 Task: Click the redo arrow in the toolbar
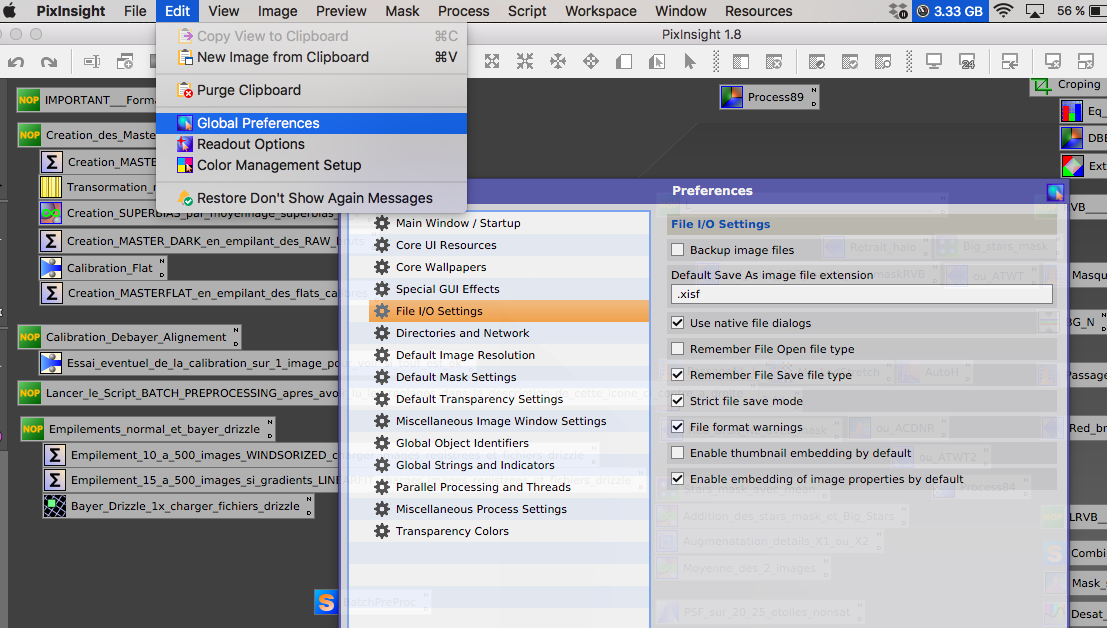49,62
